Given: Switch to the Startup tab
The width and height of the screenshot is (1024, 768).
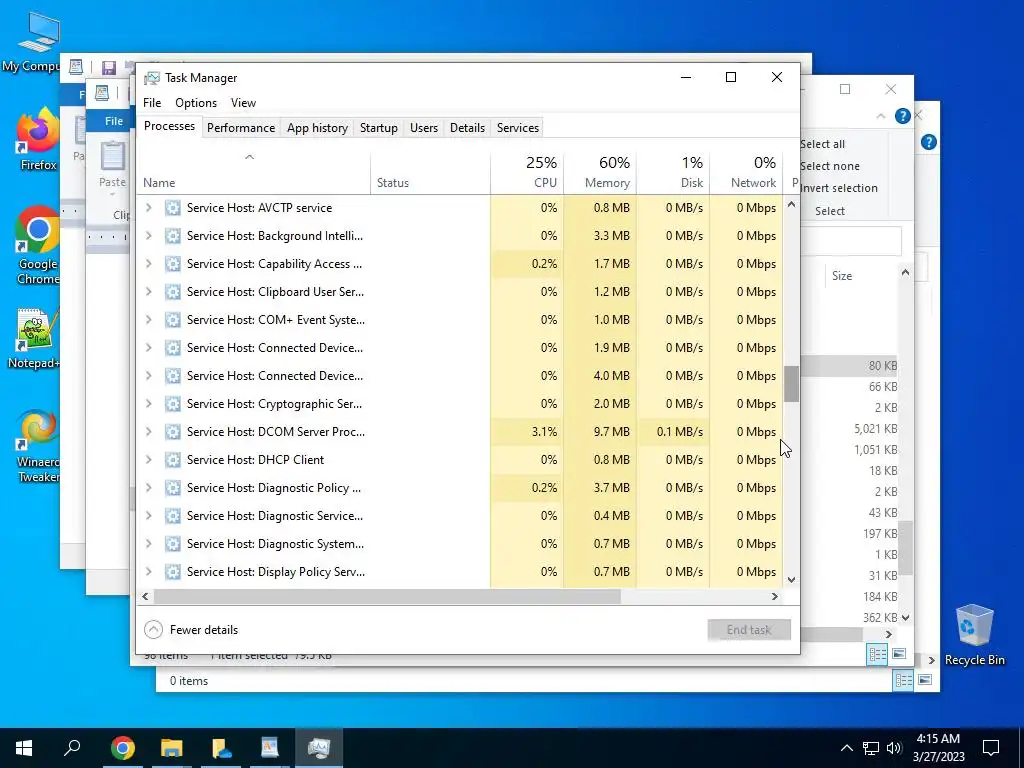Looking at the screenshot, I should point(379,127).
